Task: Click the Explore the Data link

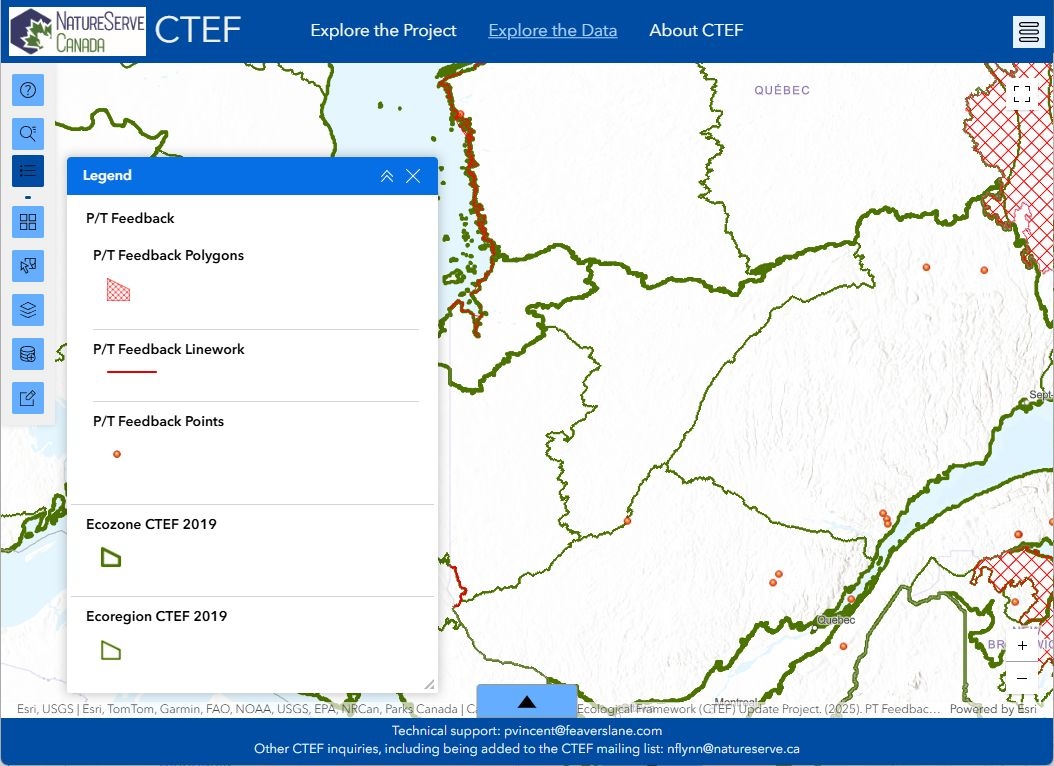Action: (x=552, y=31)
